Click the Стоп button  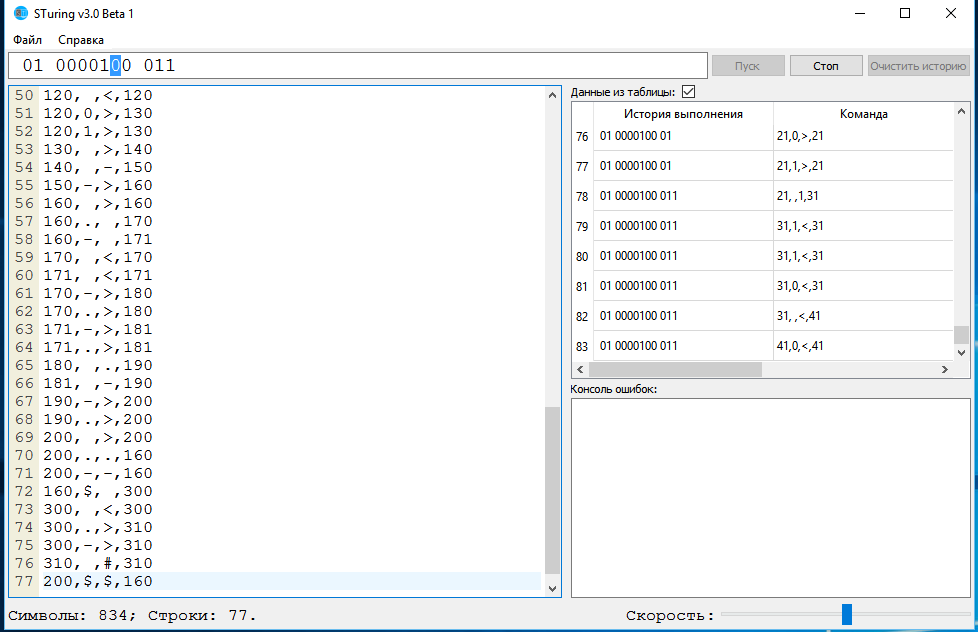pos(826,66)
